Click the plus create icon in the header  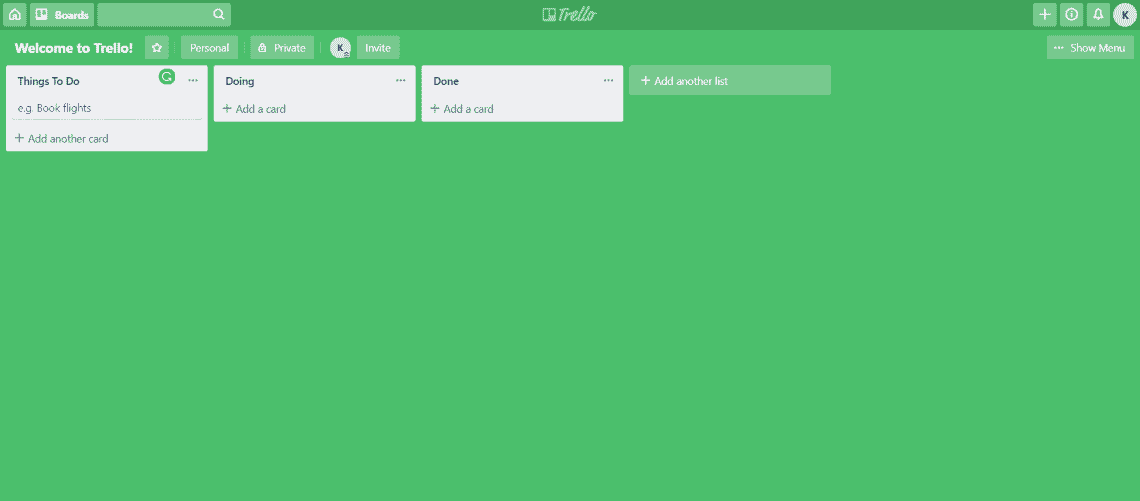(x=1045, y=15)
